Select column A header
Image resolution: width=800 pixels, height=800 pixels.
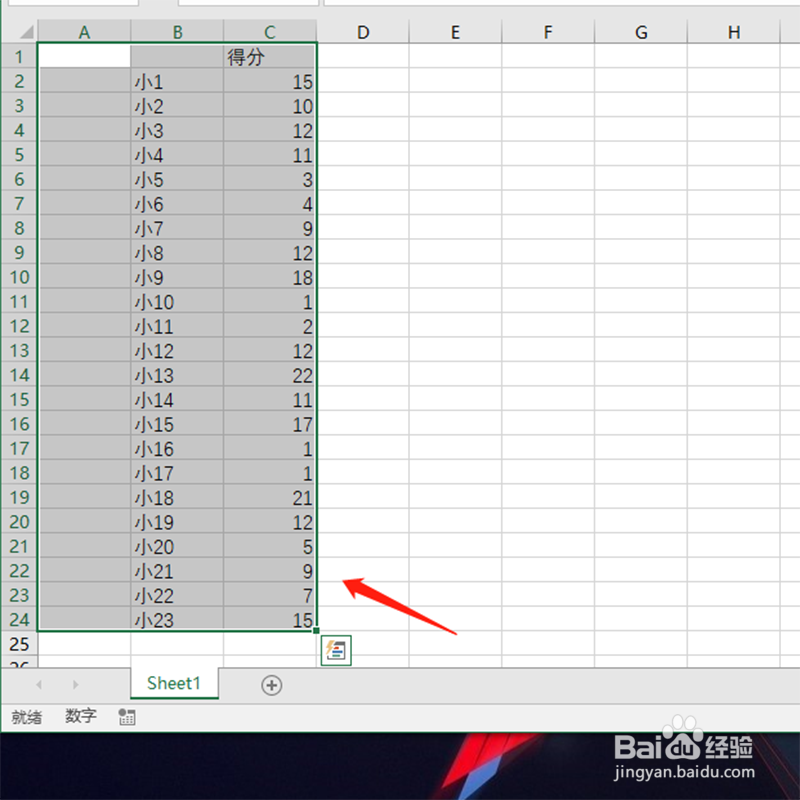[84, 32]
